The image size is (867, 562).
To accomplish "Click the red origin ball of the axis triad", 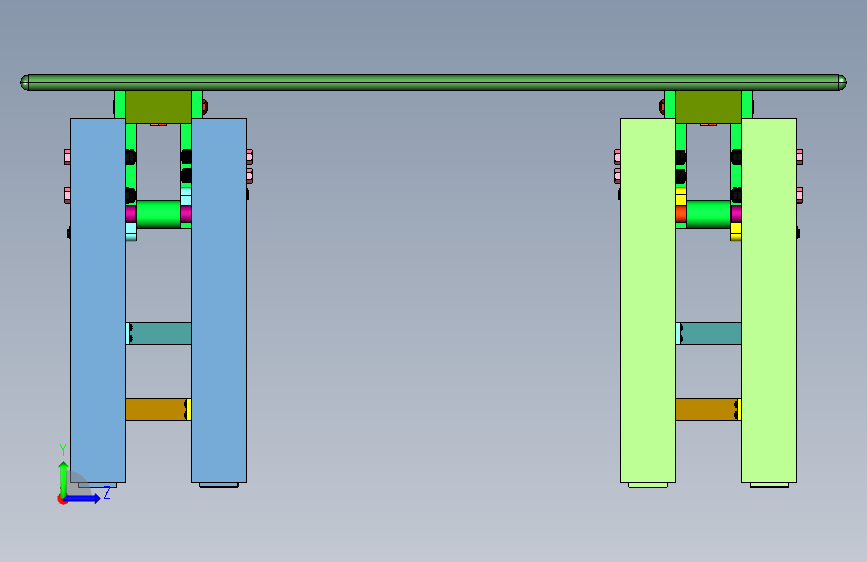I will click(62, 499).
